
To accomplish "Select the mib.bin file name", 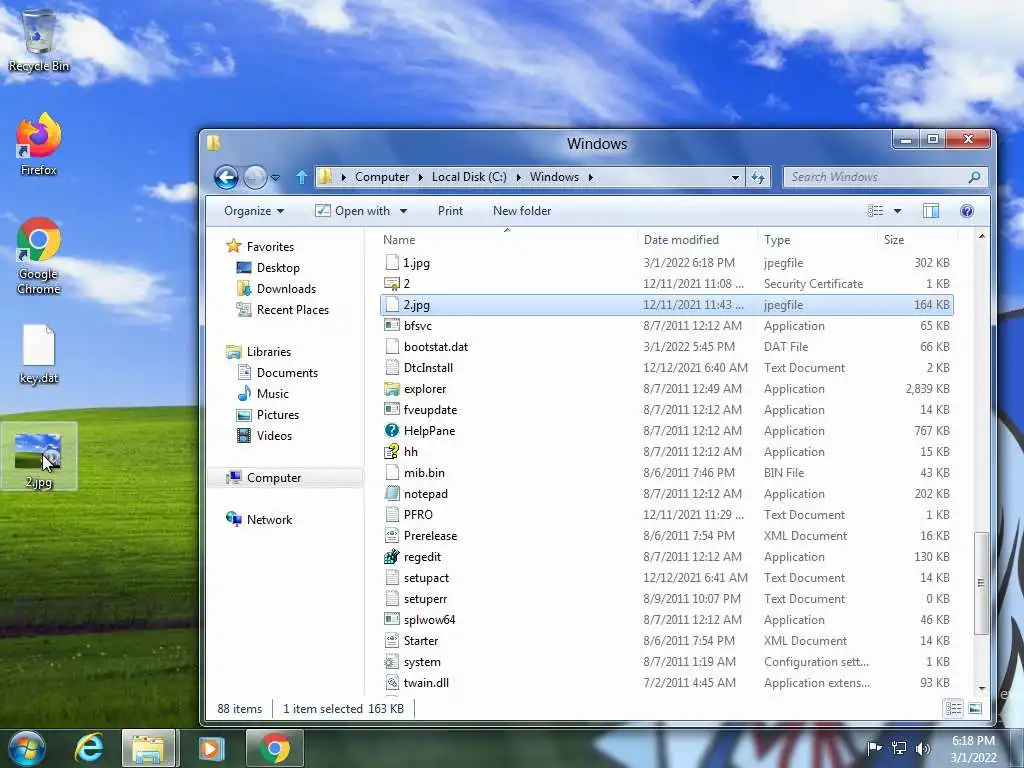I will pos(424,473).
